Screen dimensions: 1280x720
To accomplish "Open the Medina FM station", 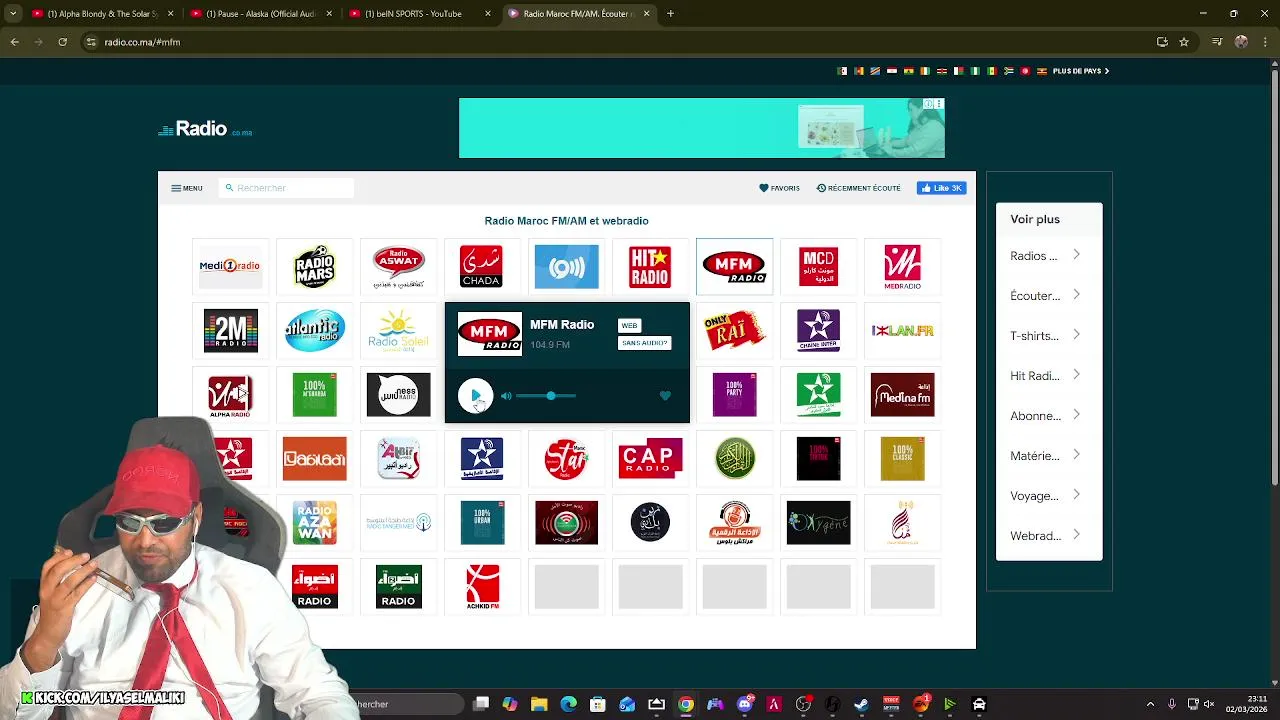I will coord(902,394).
